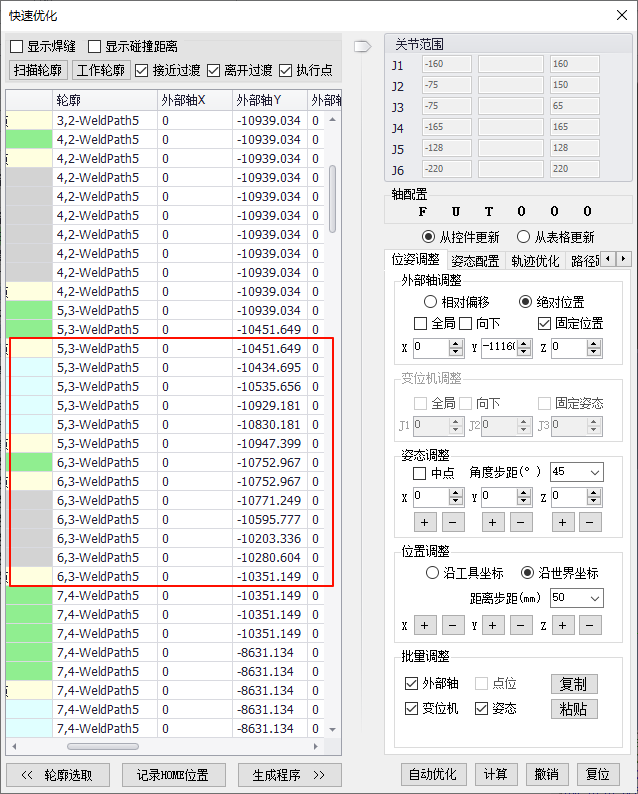Screen dimensions: 638x794
Task: Click the 生成程序 button
Action: tap(289, 775)
